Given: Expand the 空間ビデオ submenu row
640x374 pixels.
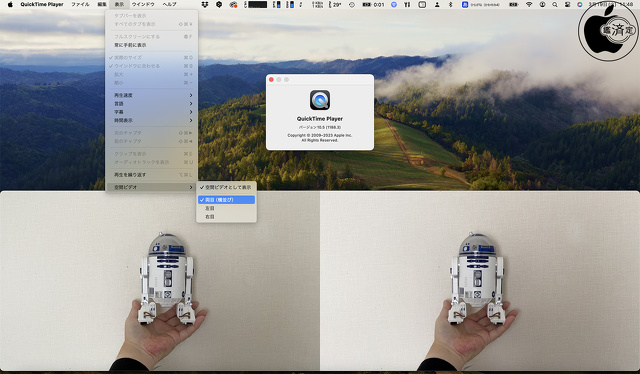Looking at the screenshot, I should click(x=151, y=187).
